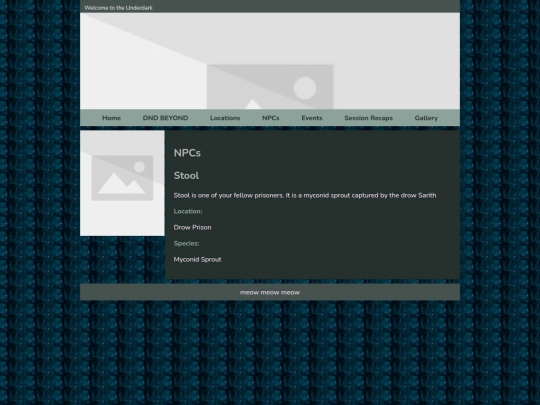Go to the Home page
Image resolution: width=540 pixels, height=405 pixels.
tap(111, 118)
